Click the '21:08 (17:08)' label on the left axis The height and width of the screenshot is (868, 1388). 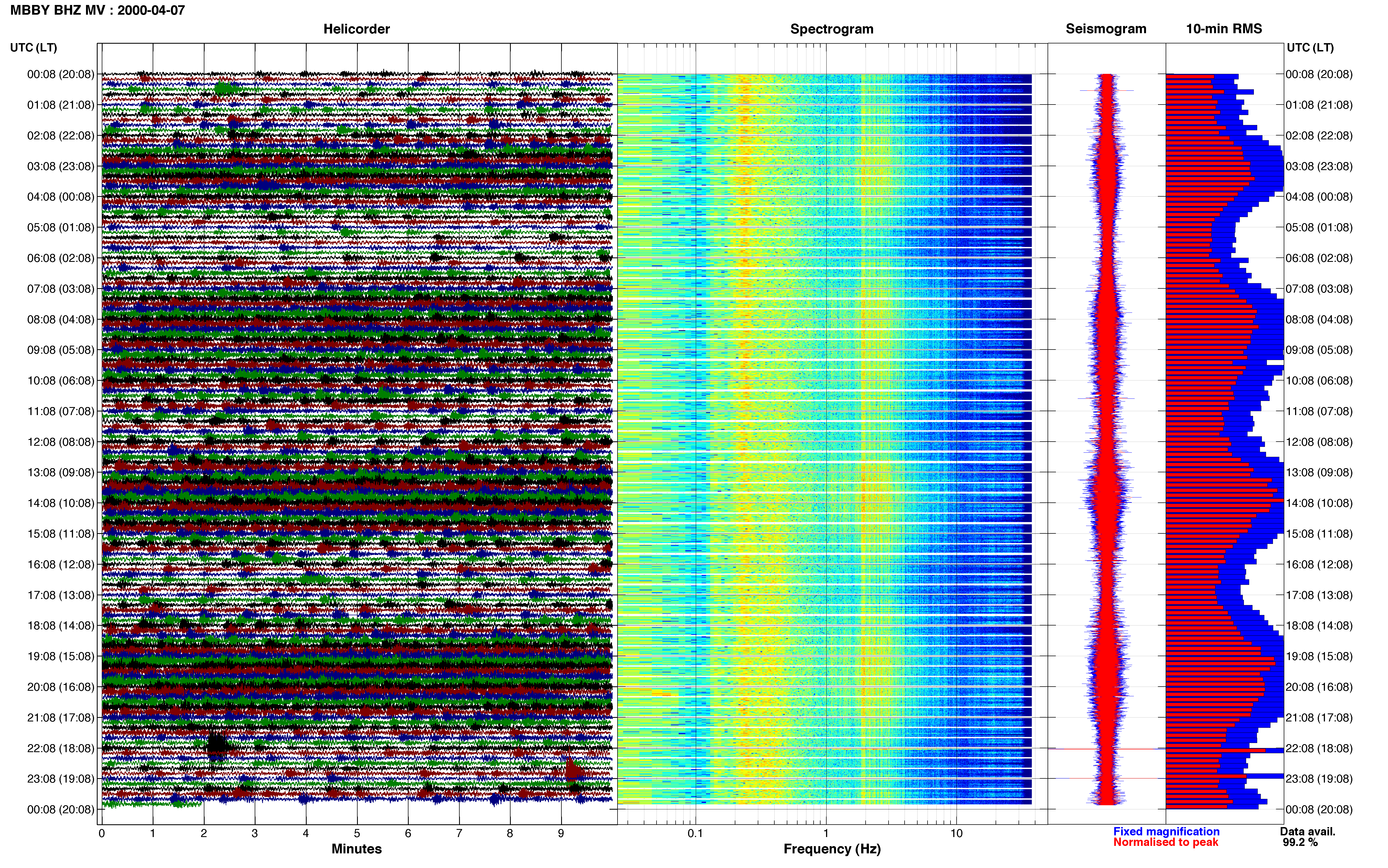pyautogui.click(x=60, y=718)
